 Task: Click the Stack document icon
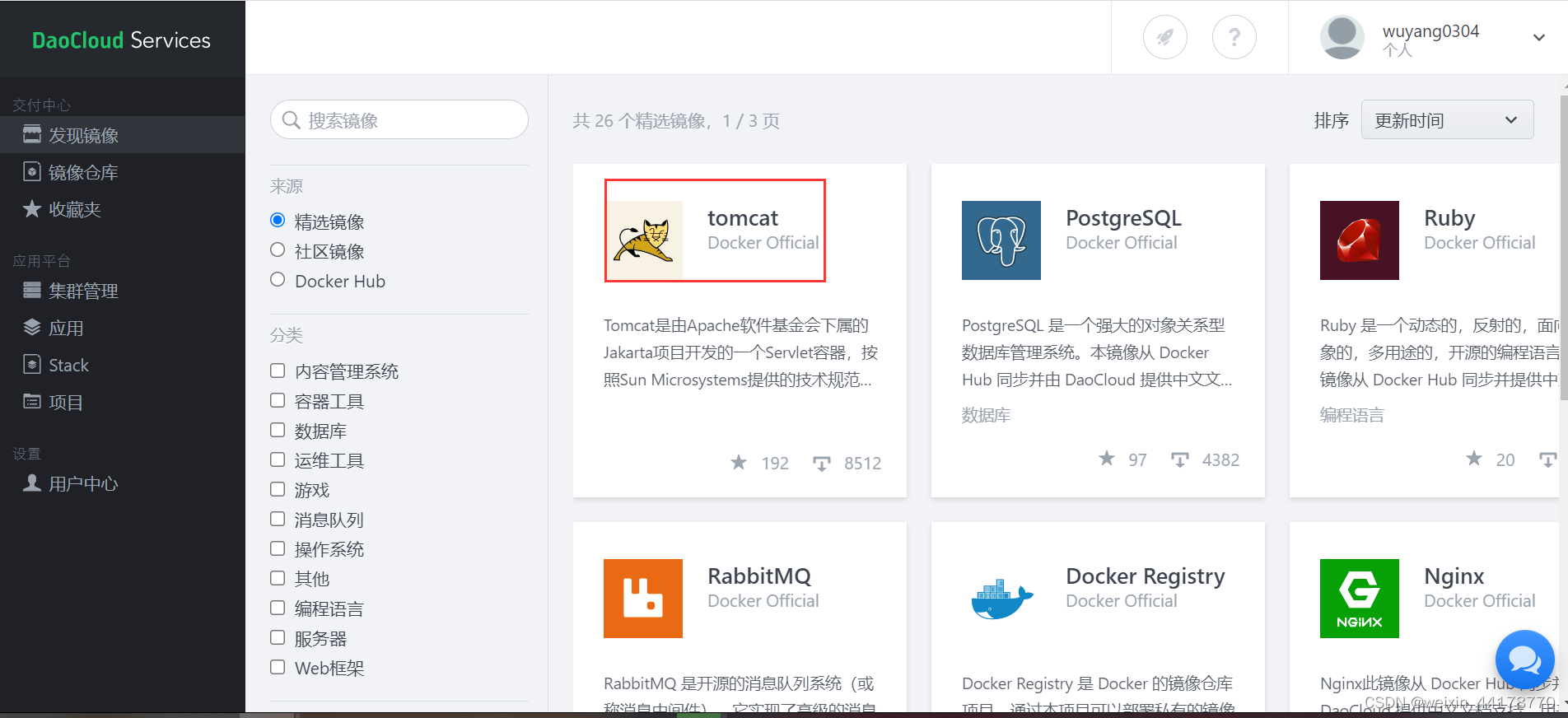(x=32, y=364)
